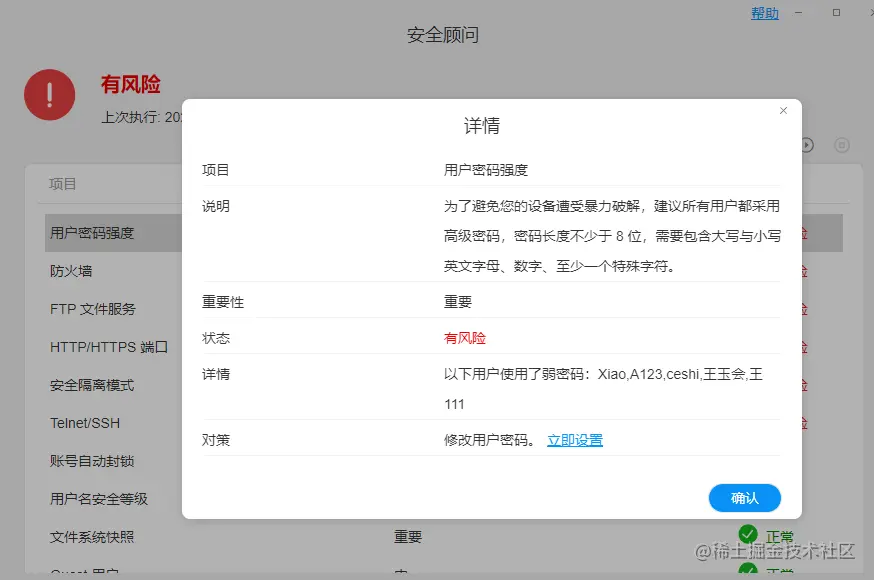Minimize the 安全顾问 window

pyautogui.click(x=799, y=12)
